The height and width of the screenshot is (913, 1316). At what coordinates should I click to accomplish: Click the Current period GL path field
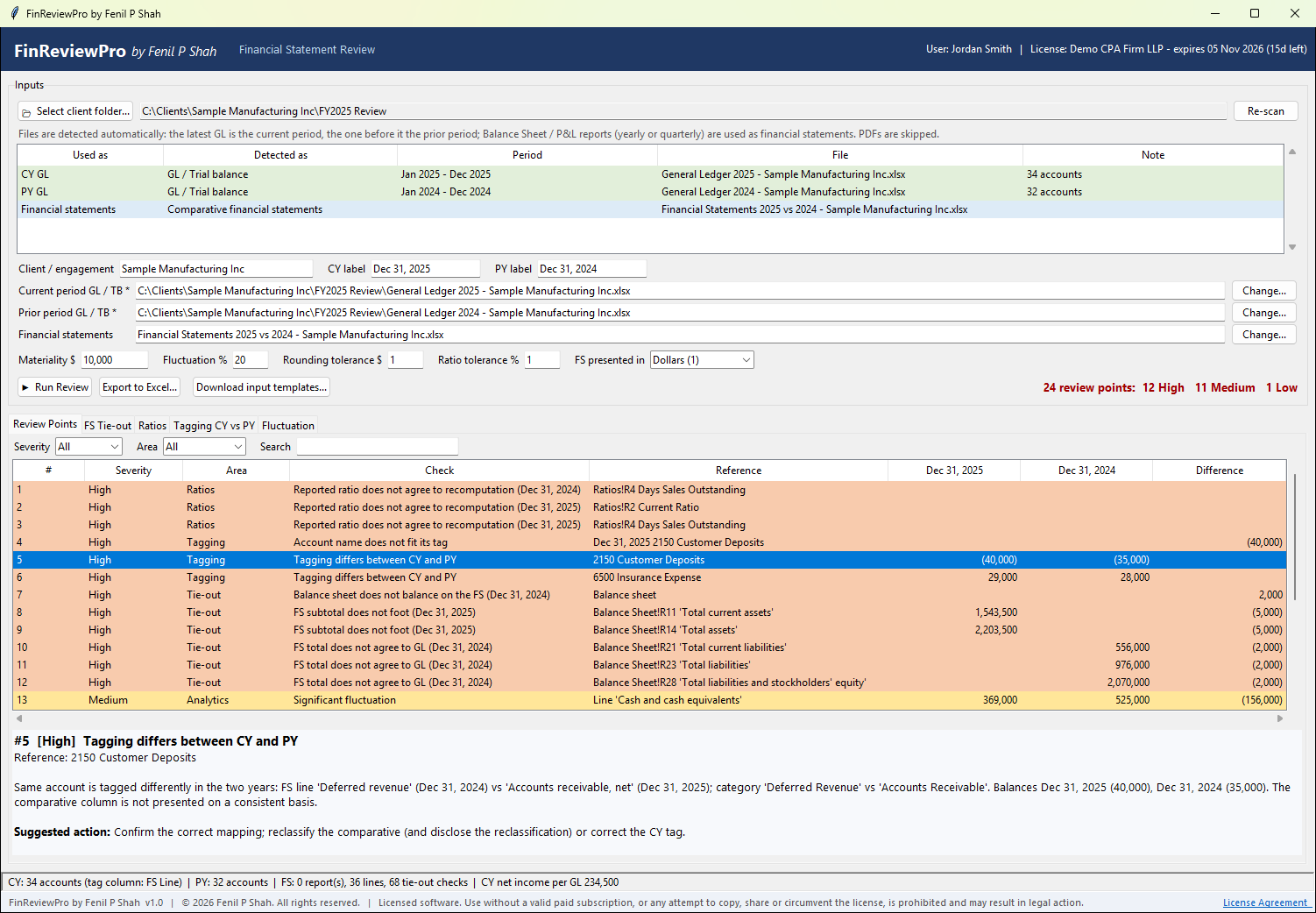(680, 291)
